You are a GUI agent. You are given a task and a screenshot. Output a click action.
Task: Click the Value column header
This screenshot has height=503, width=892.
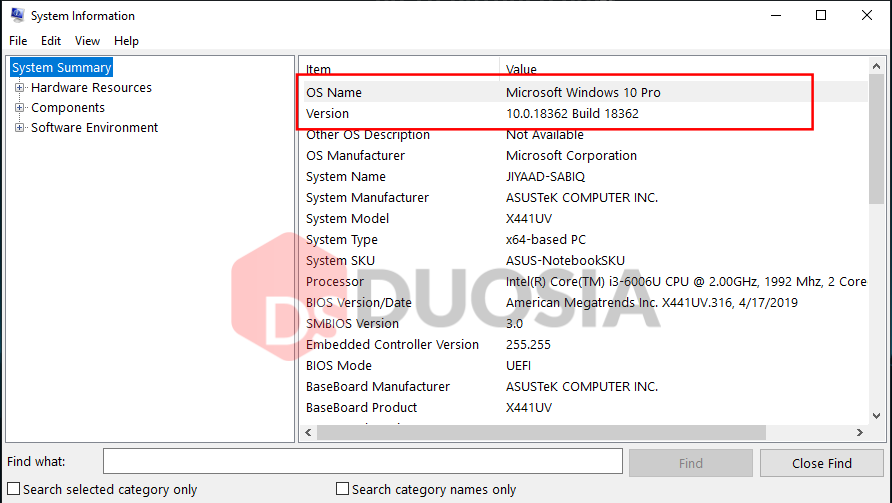pos(684,68)
